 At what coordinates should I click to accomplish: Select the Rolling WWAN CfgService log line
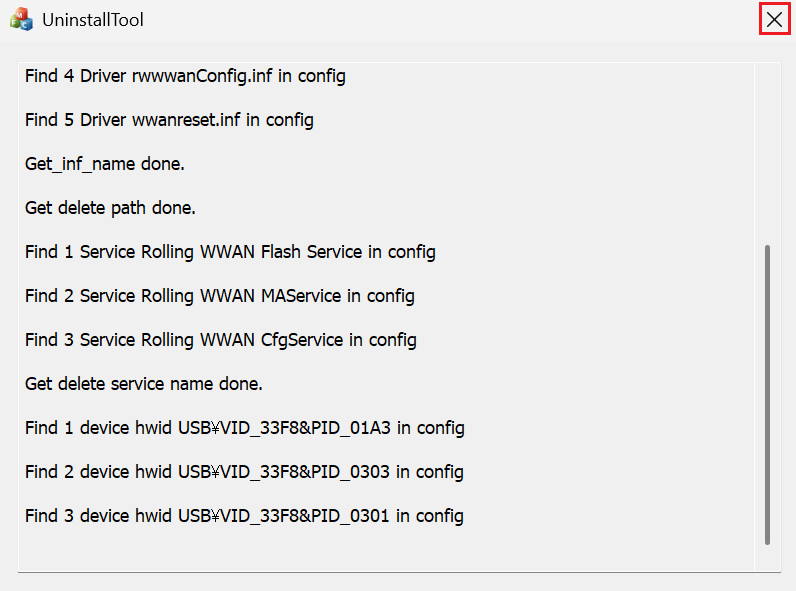pos(221,340)
